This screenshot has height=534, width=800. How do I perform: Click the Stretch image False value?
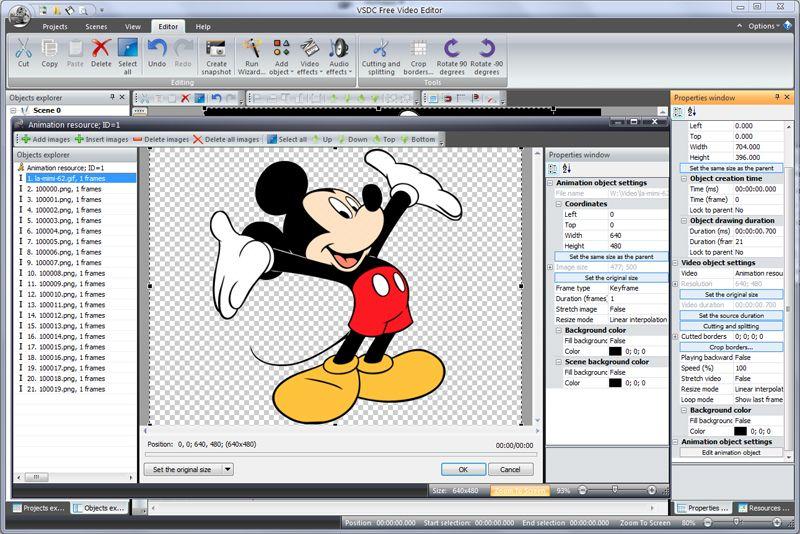[637, 309]
